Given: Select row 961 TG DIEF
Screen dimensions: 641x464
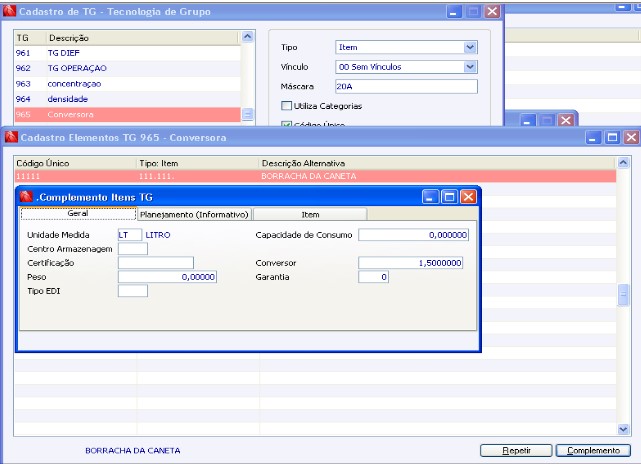Looking at the screenshot, I should 128,53.
